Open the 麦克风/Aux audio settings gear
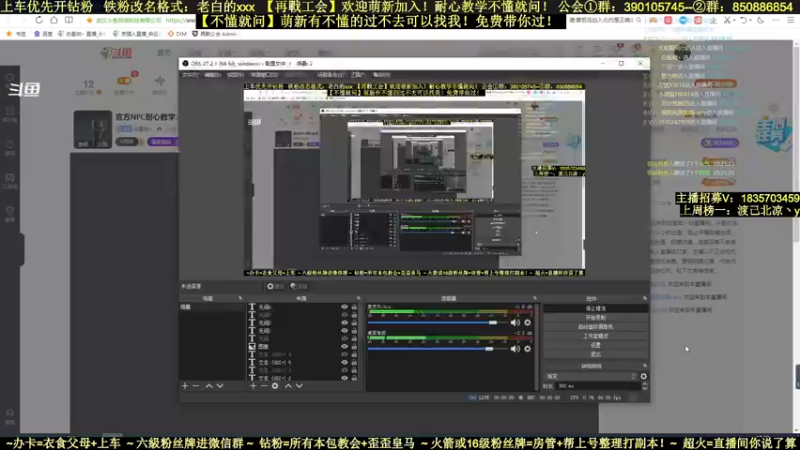This screenshot has height=450, width=800. tap(528, 322)
